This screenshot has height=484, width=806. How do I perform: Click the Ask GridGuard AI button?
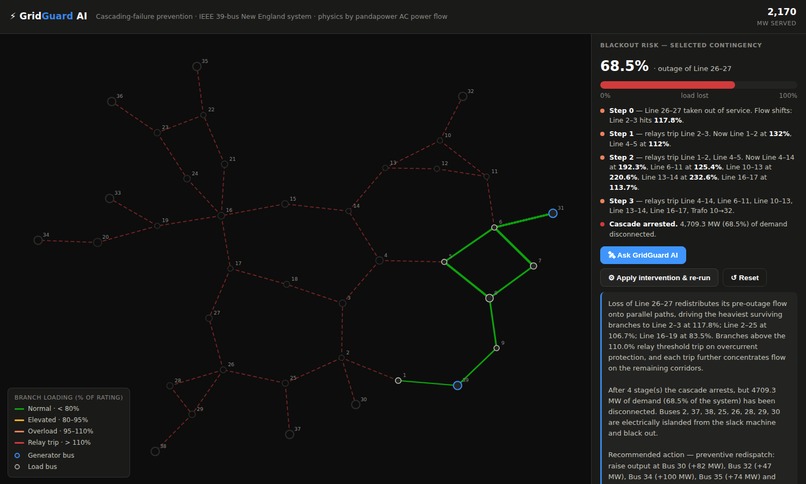point(643,255)
